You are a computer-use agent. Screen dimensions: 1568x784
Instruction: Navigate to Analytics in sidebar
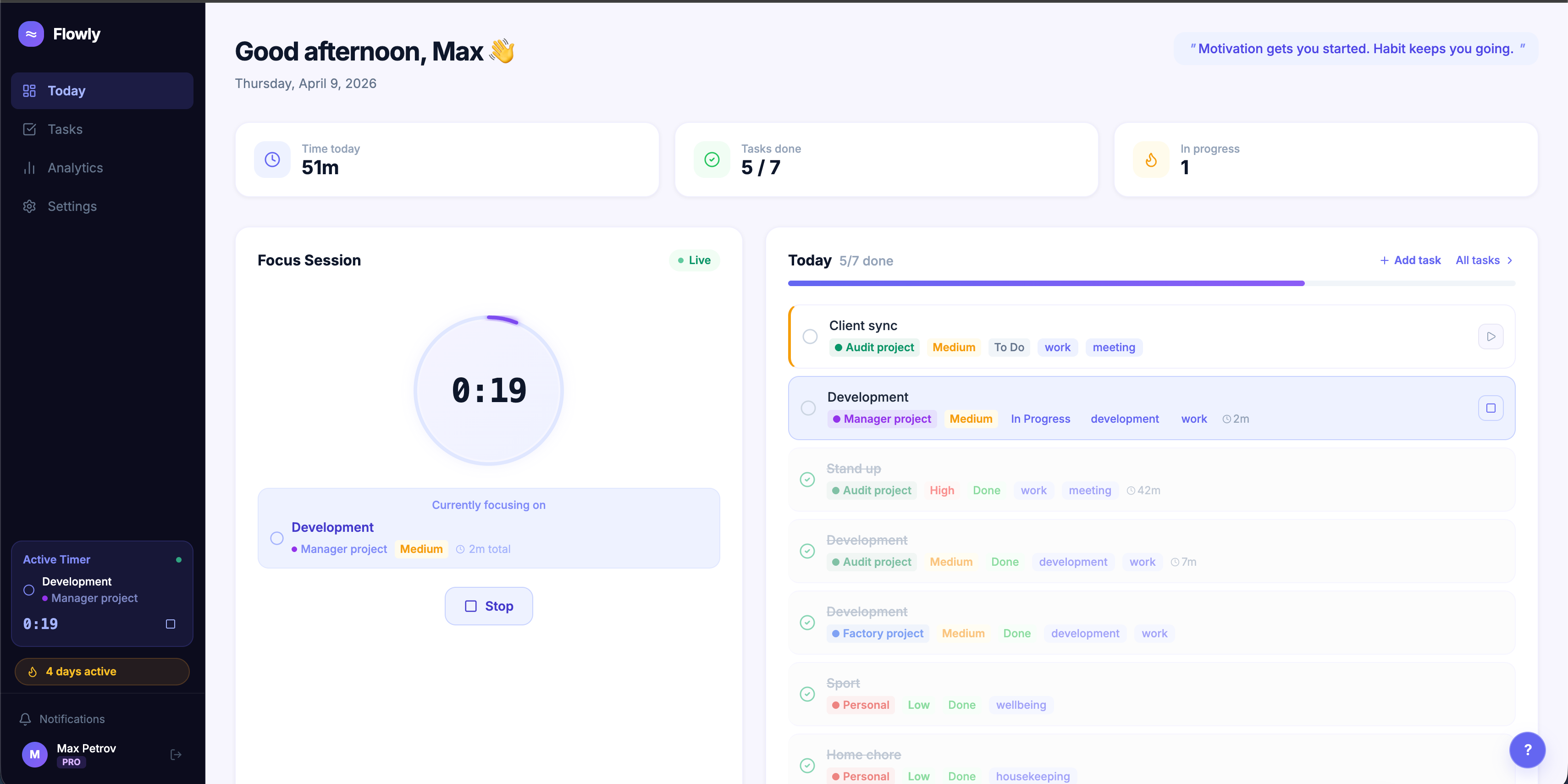(75, 168)
